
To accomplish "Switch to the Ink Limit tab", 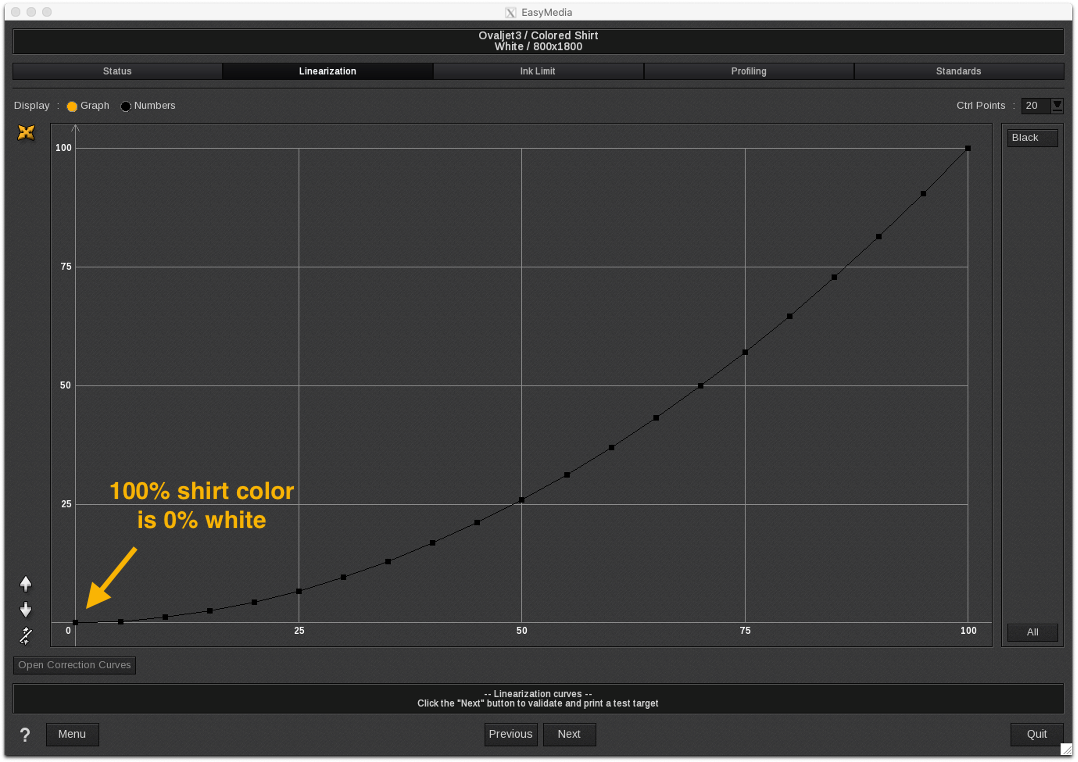I will click(538, 71).
